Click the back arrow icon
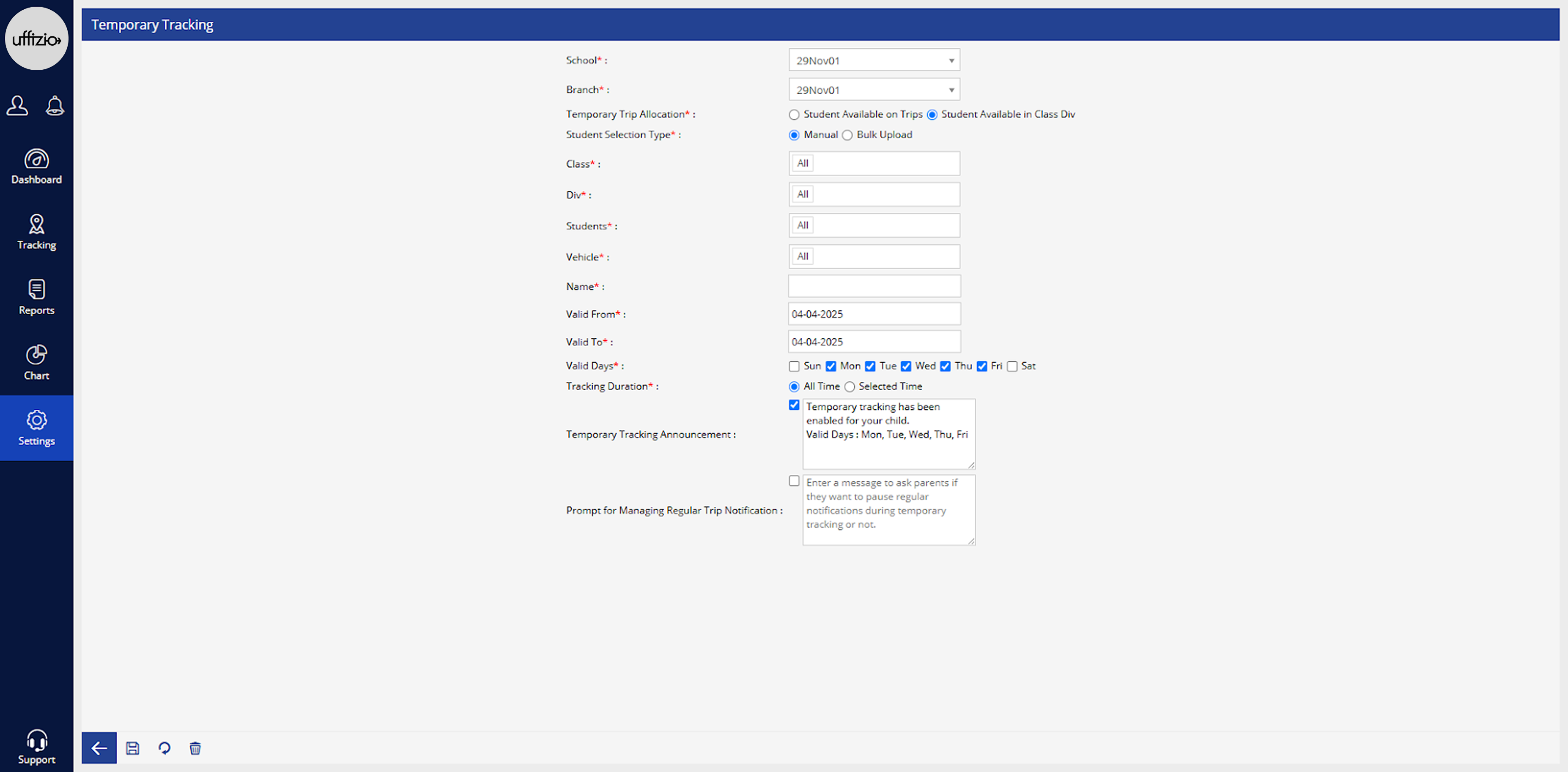1568x772 pixels. pyautogui.click(x=99, y=747)
